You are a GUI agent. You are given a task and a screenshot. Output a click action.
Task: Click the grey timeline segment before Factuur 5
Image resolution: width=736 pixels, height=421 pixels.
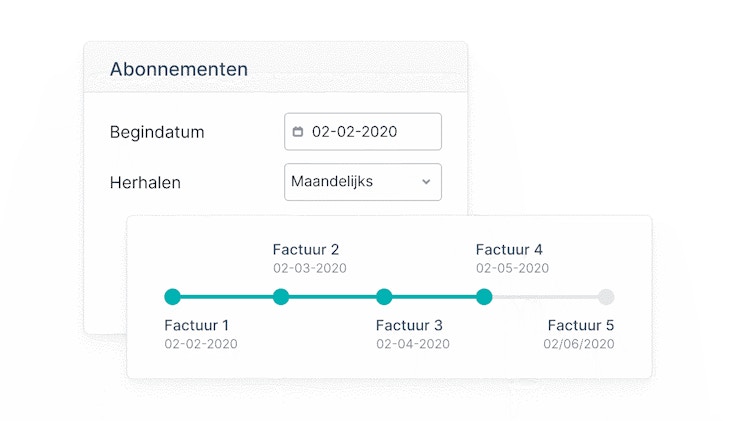(545, 296)
